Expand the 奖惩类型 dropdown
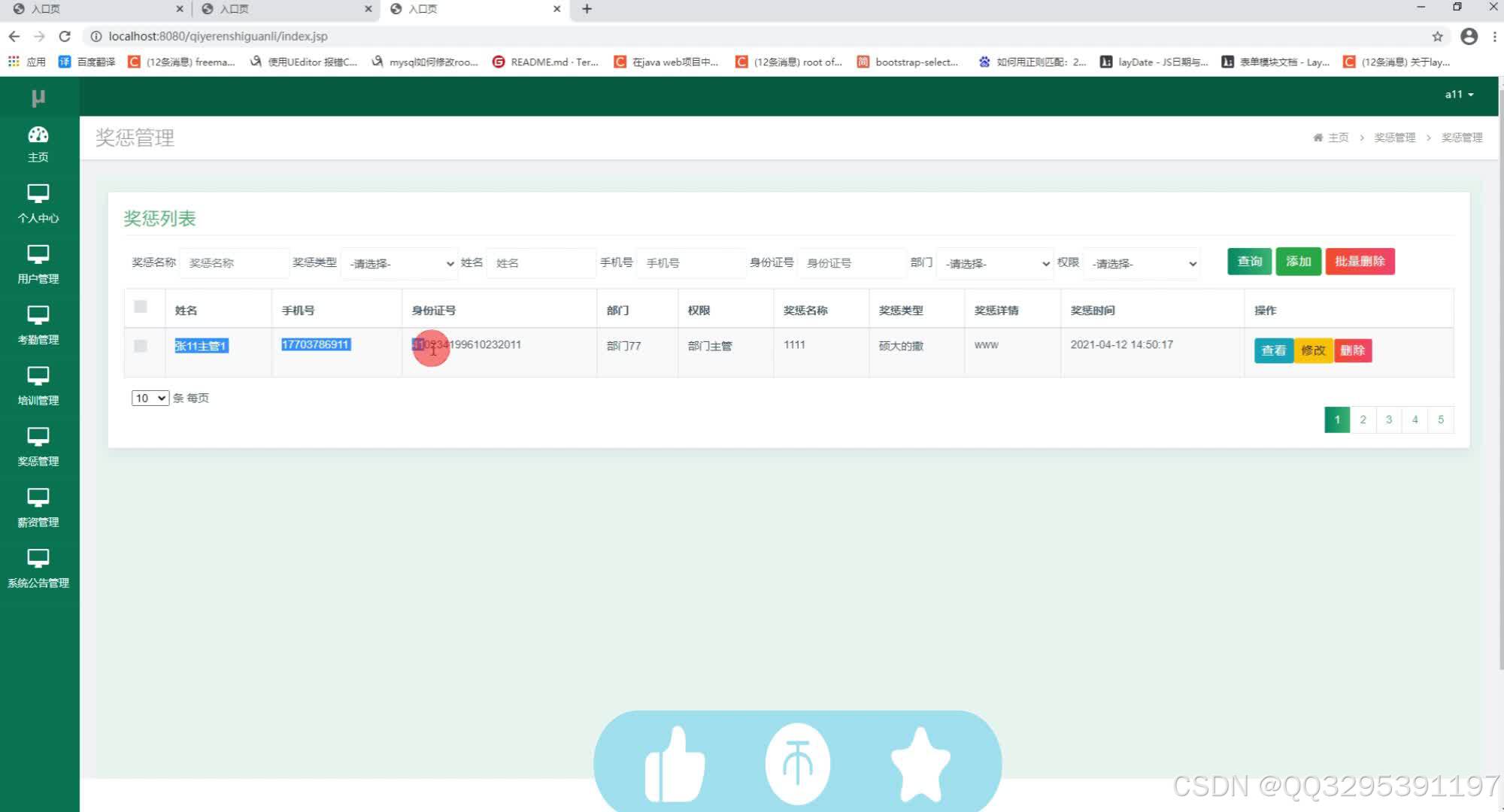The height and width of the screenshot is (812, 1504). pos(399,263)
